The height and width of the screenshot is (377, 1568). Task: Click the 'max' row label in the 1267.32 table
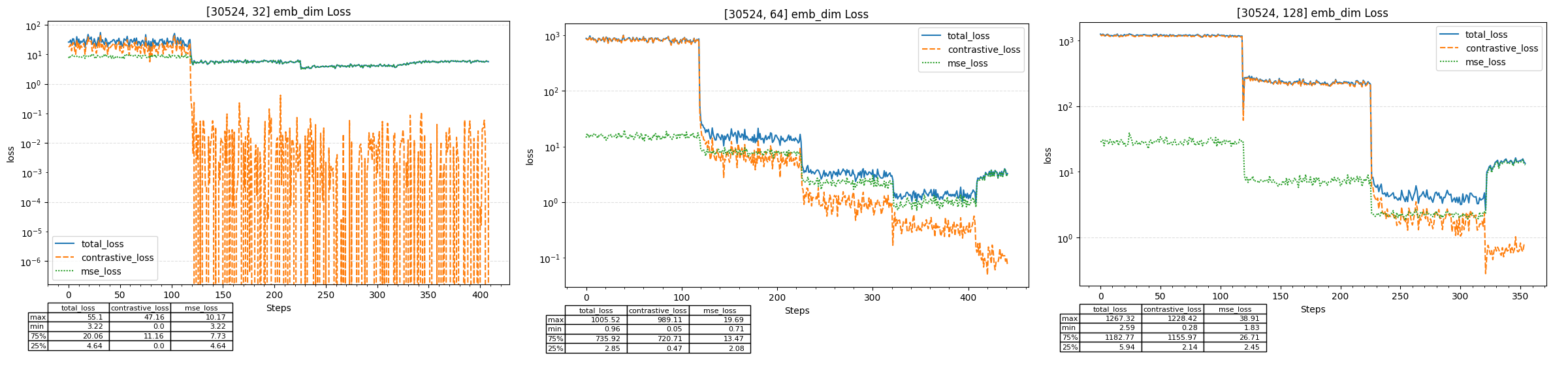click(1070, 318)
